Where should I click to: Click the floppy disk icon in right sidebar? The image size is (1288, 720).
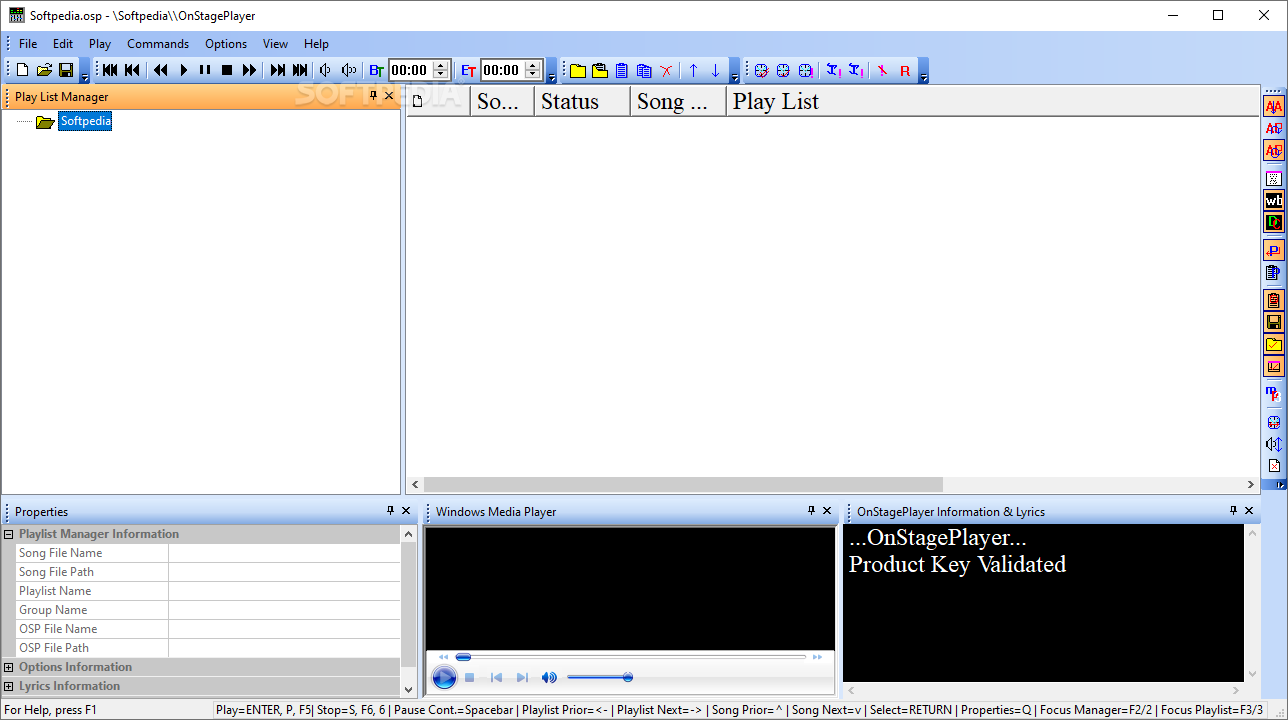pos(1273,322)
